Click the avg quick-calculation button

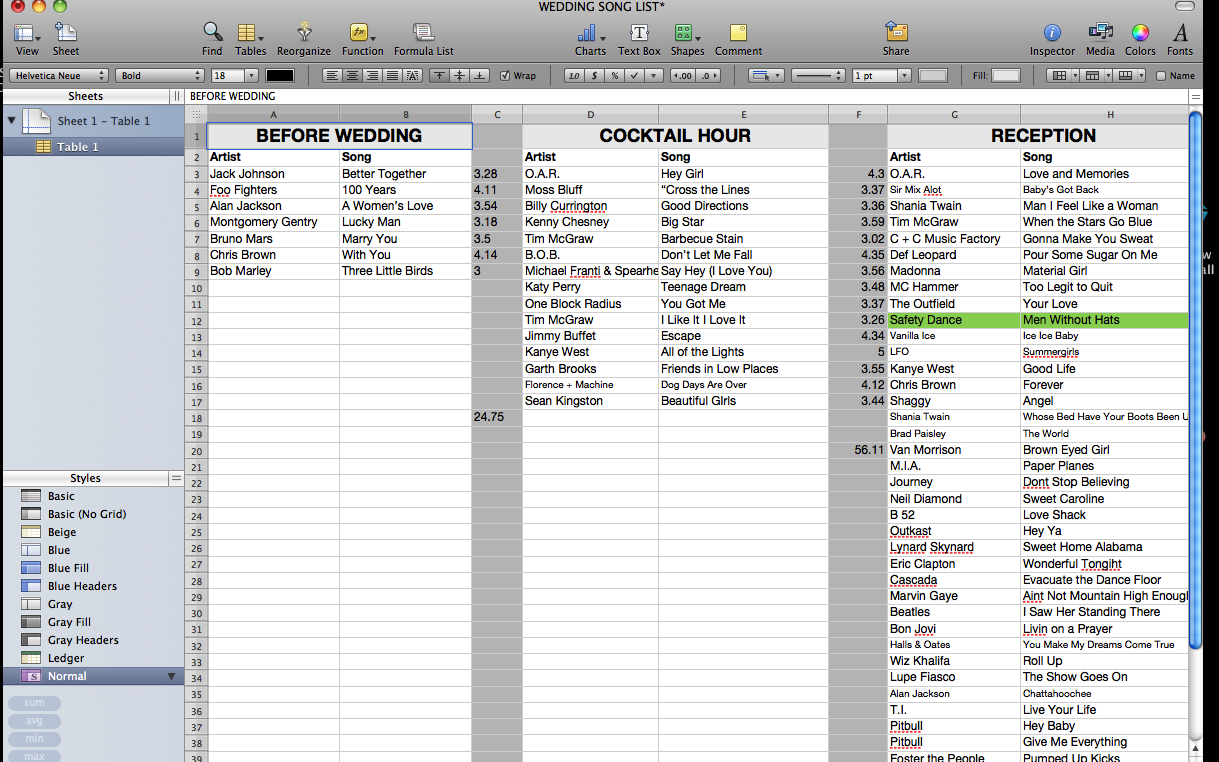tap(34, 721)
